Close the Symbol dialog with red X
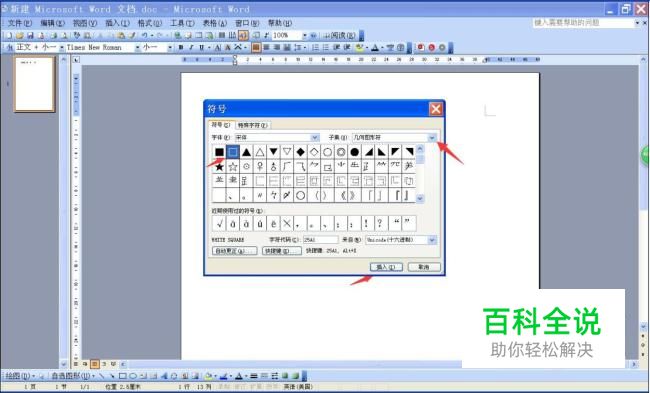 click(436, 109)
